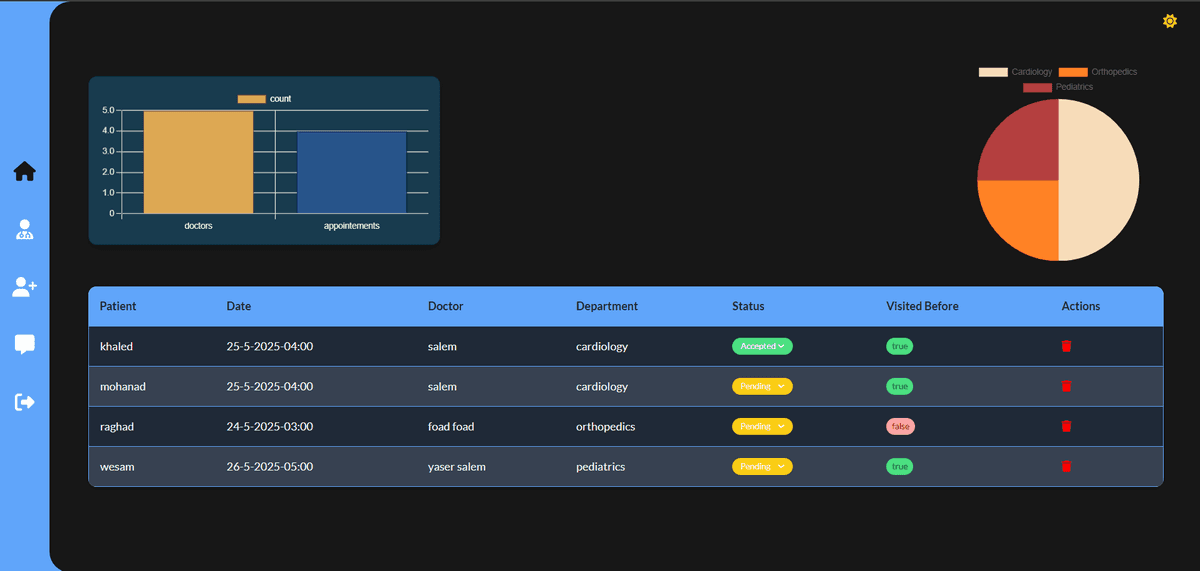The width and height of the screenshot is (1200, 571).
Task: Open wesam's Pending status dropdown
Action: [x=762, y=466]
